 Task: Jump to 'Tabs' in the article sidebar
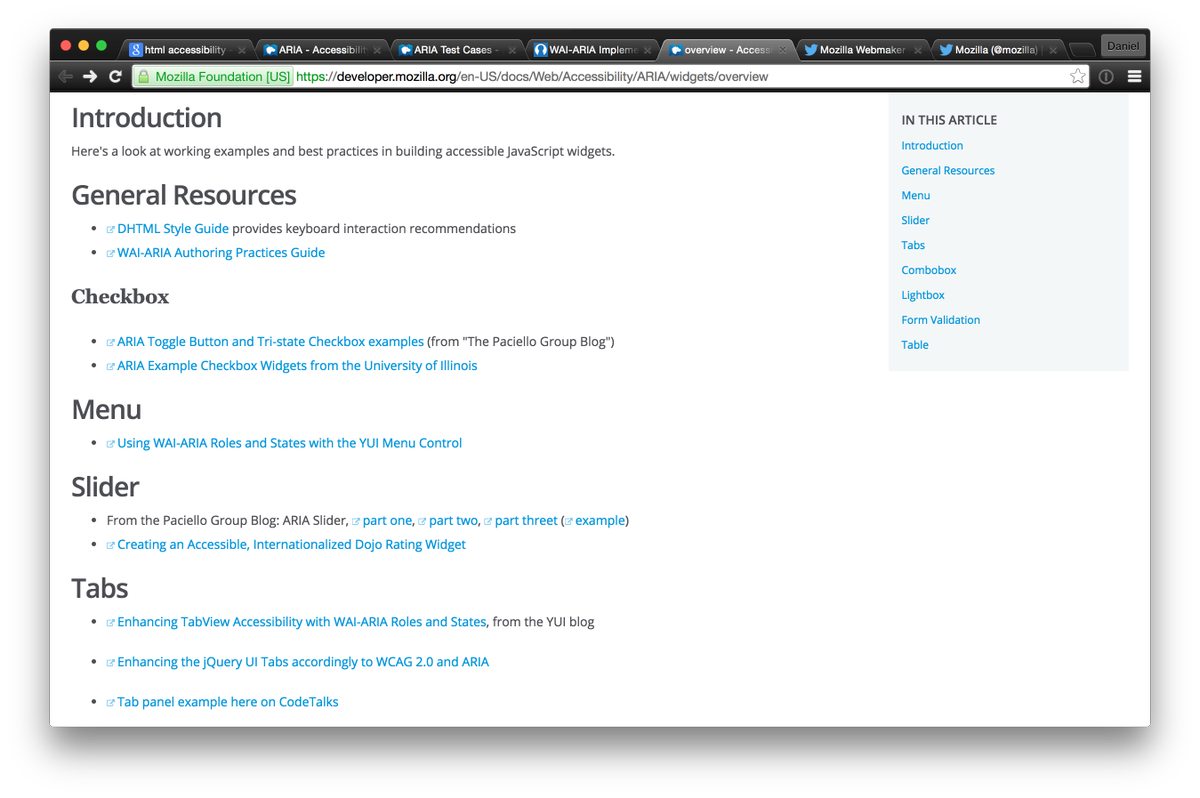[913, 245]
